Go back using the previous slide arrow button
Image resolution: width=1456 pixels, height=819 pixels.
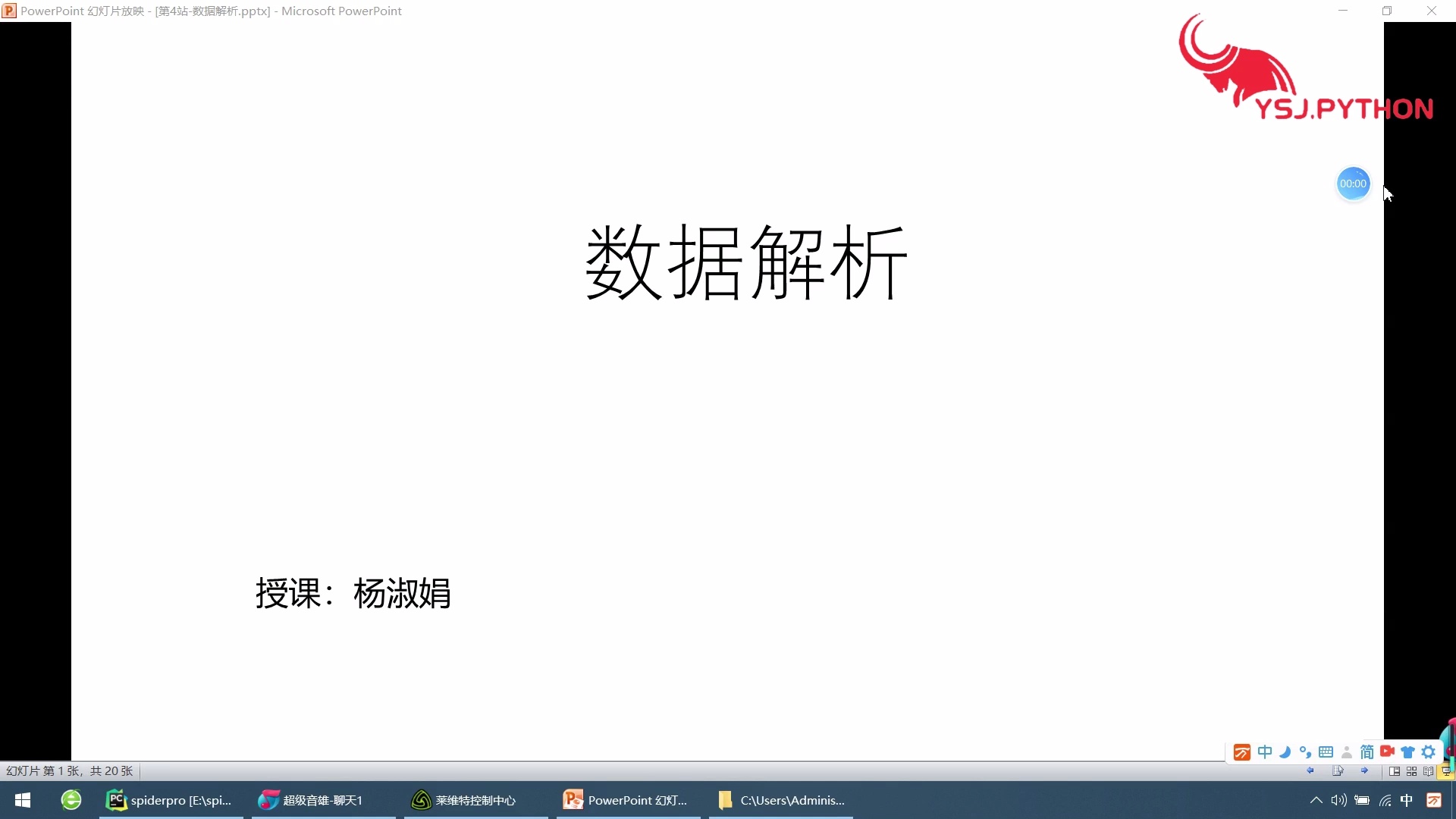tap(1310, 772)
